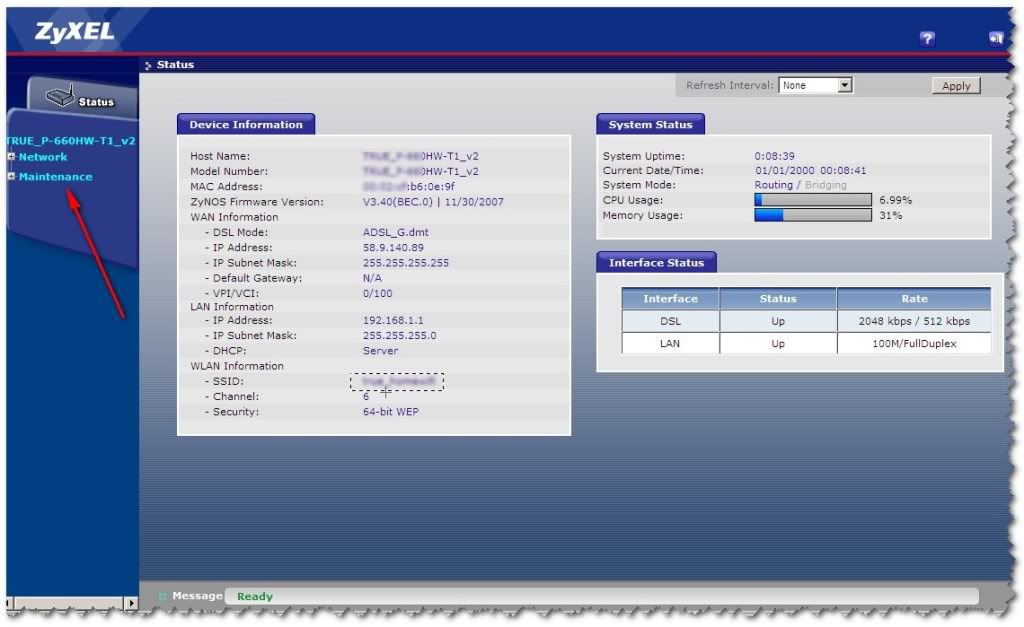The image size is (1024, 627).
Task: Switch System Mode to Bridging
Action: click(825, 185)
